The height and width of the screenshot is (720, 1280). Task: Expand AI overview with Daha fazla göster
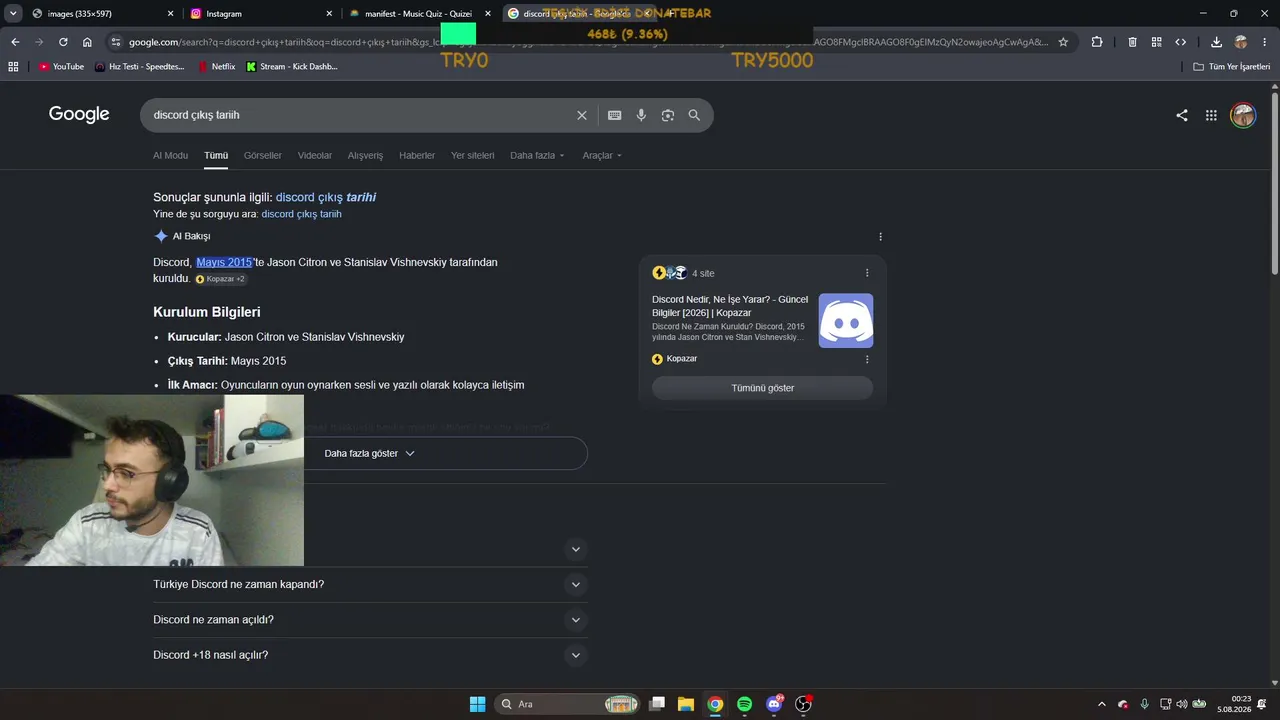pyautogui.click(x=370, y=453)
